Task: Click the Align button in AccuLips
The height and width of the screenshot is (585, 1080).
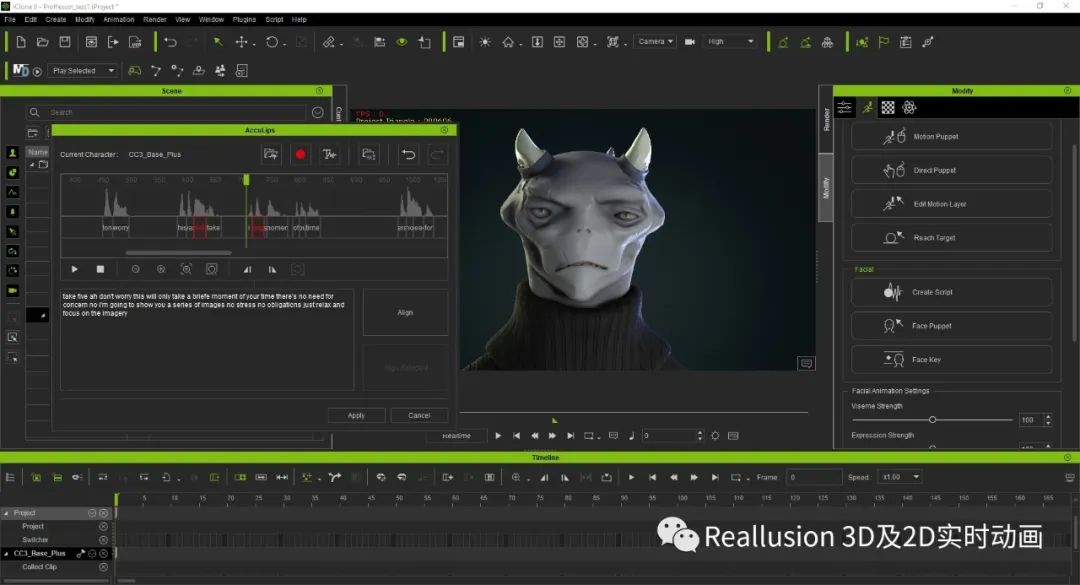Action: pos(405,313)
